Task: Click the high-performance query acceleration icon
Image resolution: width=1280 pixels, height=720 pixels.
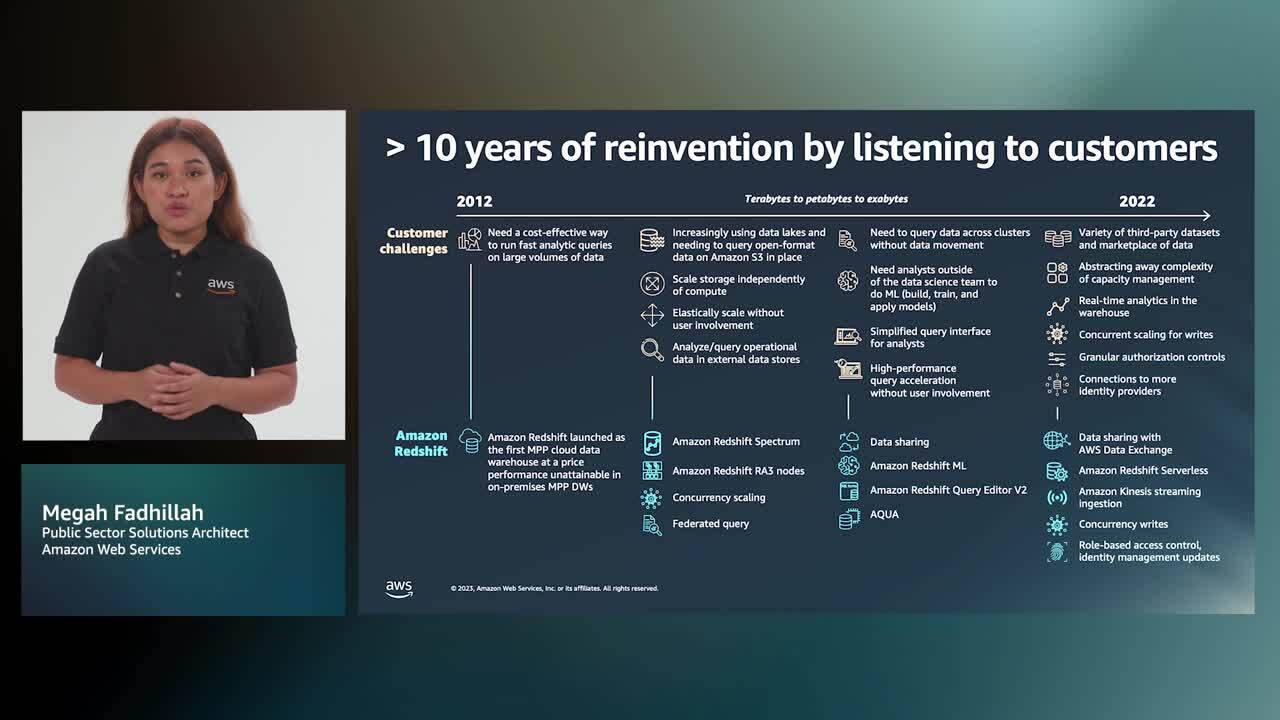Action: [x=848, y=370]
